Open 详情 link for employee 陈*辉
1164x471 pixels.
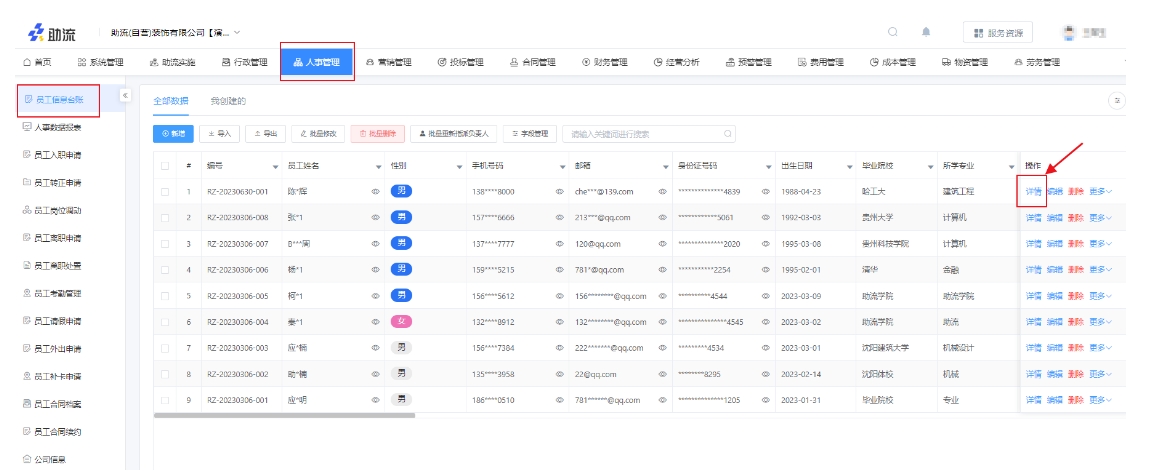point(1033,190)
